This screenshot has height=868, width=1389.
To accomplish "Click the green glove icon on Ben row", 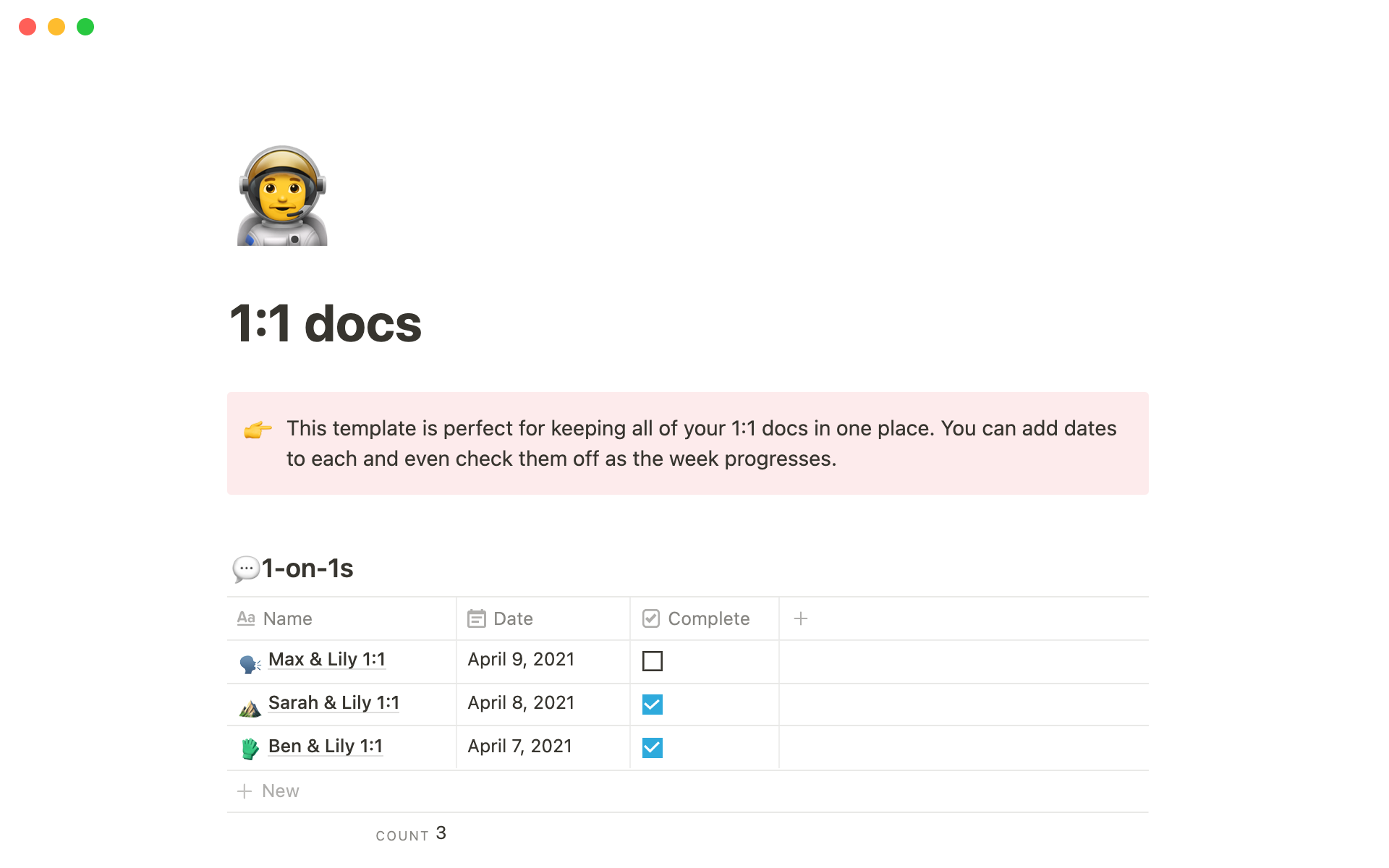I will [x=250, y=749].
